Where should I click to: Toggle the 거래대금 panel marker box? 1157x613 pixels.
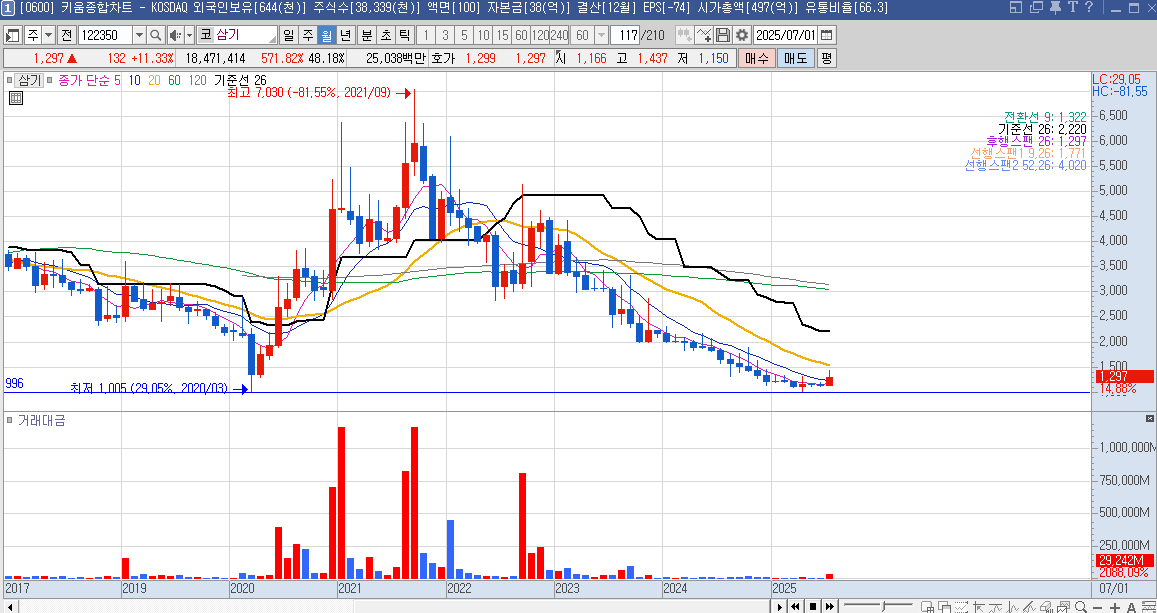[x=10, y=421]
